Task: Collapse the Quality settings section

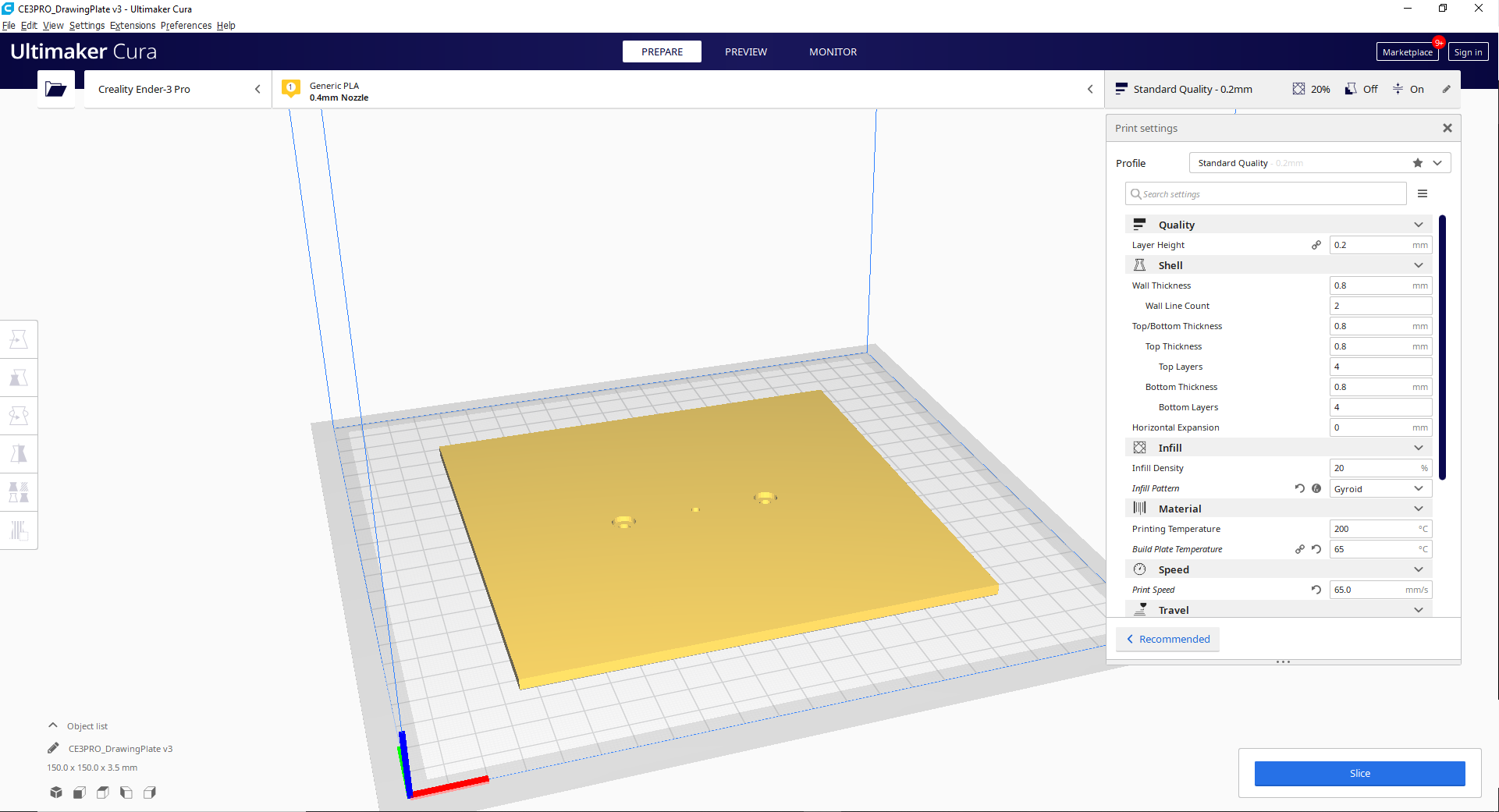Action: pyautogui.click(x=1278, y=225)
